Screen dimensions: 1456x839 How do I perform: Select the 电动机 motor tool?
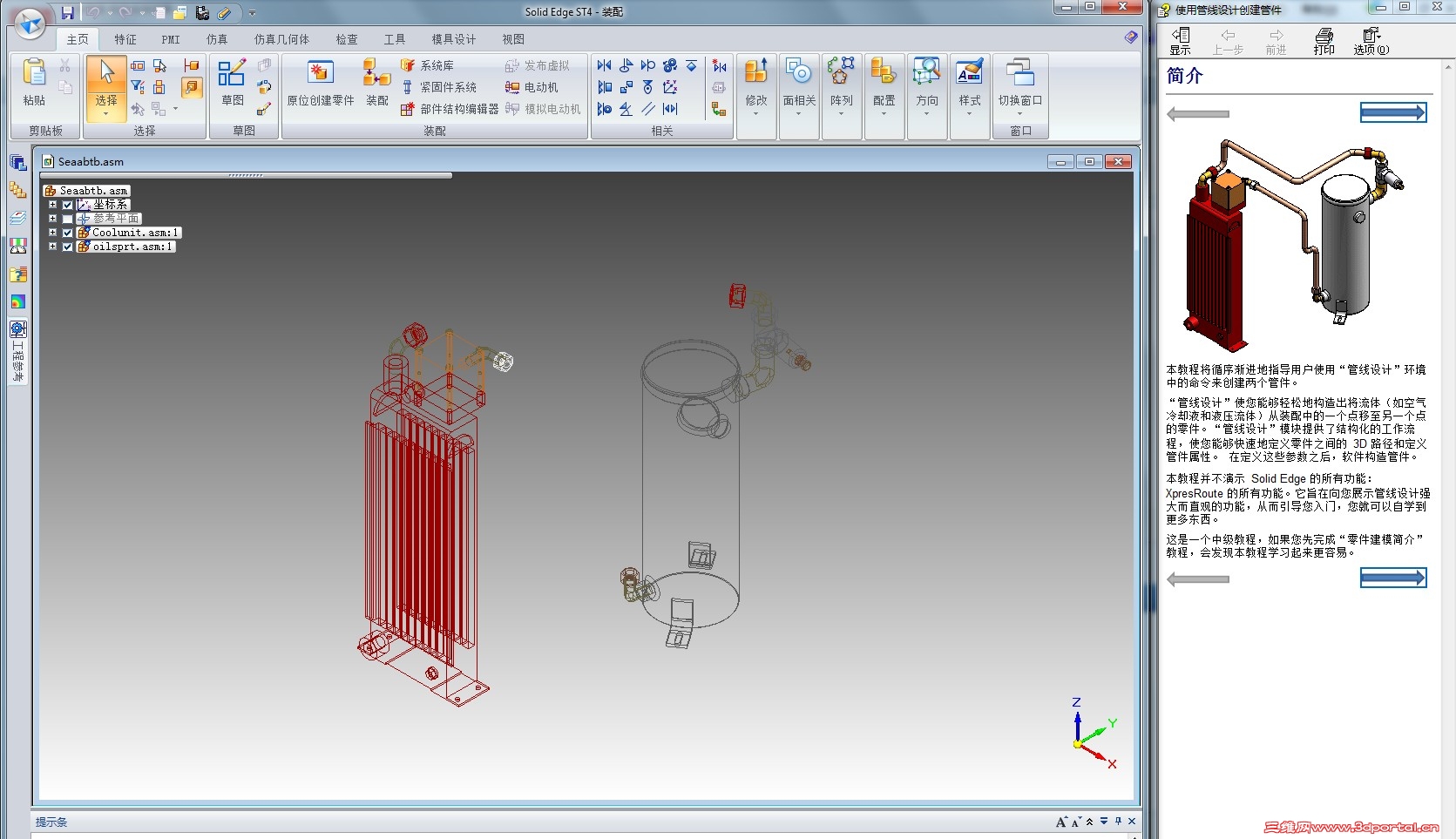pos(532,87)
